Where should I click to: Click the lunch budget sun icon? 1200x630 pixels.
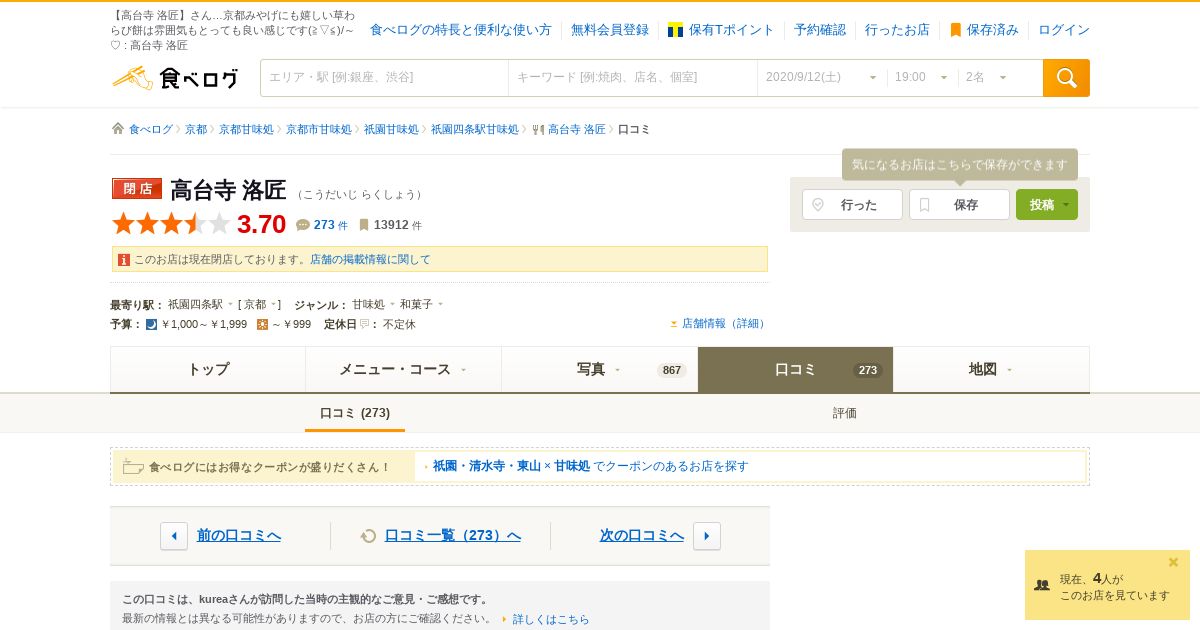click(x=262, y=324)
